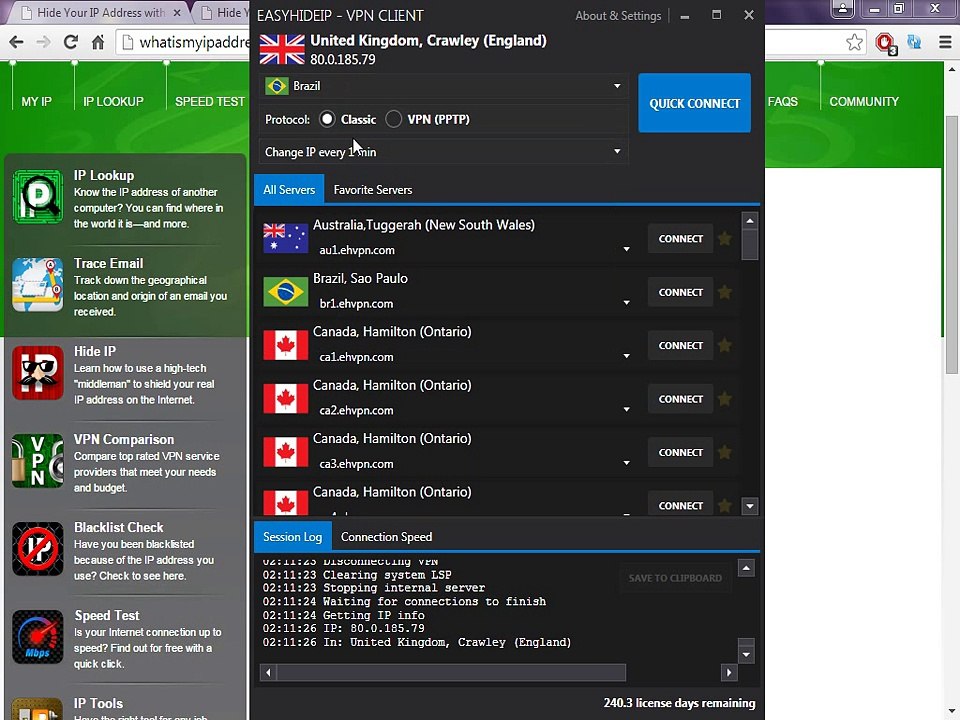Open the Connection Speed tab
Image resolution: width=960 pixels, height=720 pixels.
(x=386, y=537)
